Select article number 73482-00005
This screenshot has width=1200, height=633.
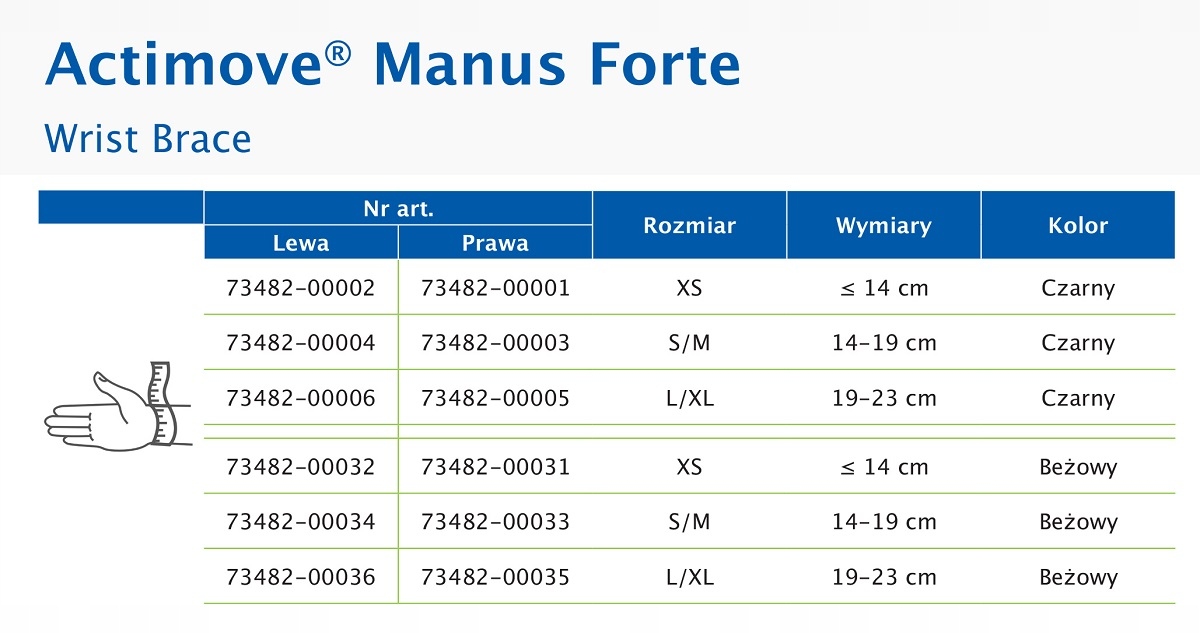coord(495,398)
